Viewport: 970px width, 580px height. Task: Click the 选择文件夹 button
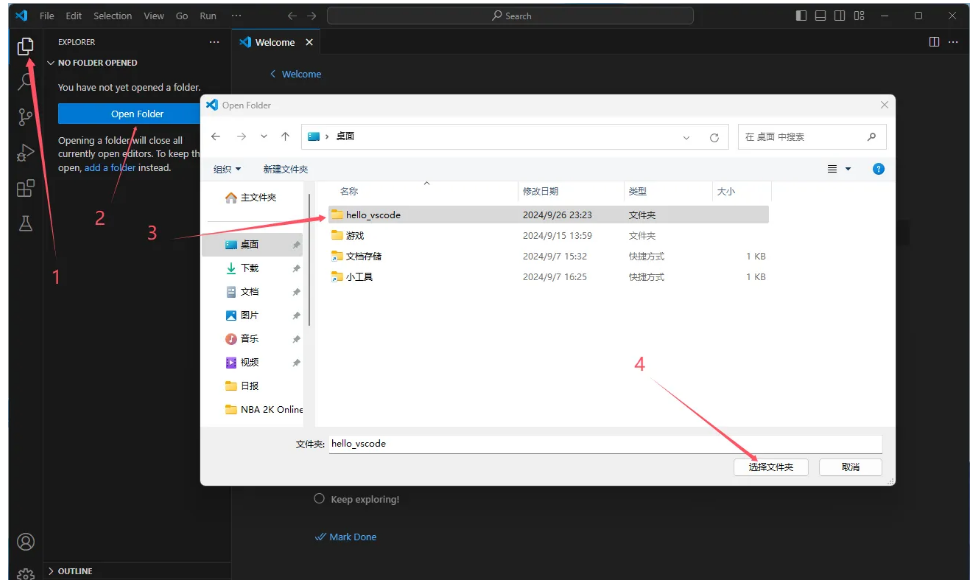771,467
